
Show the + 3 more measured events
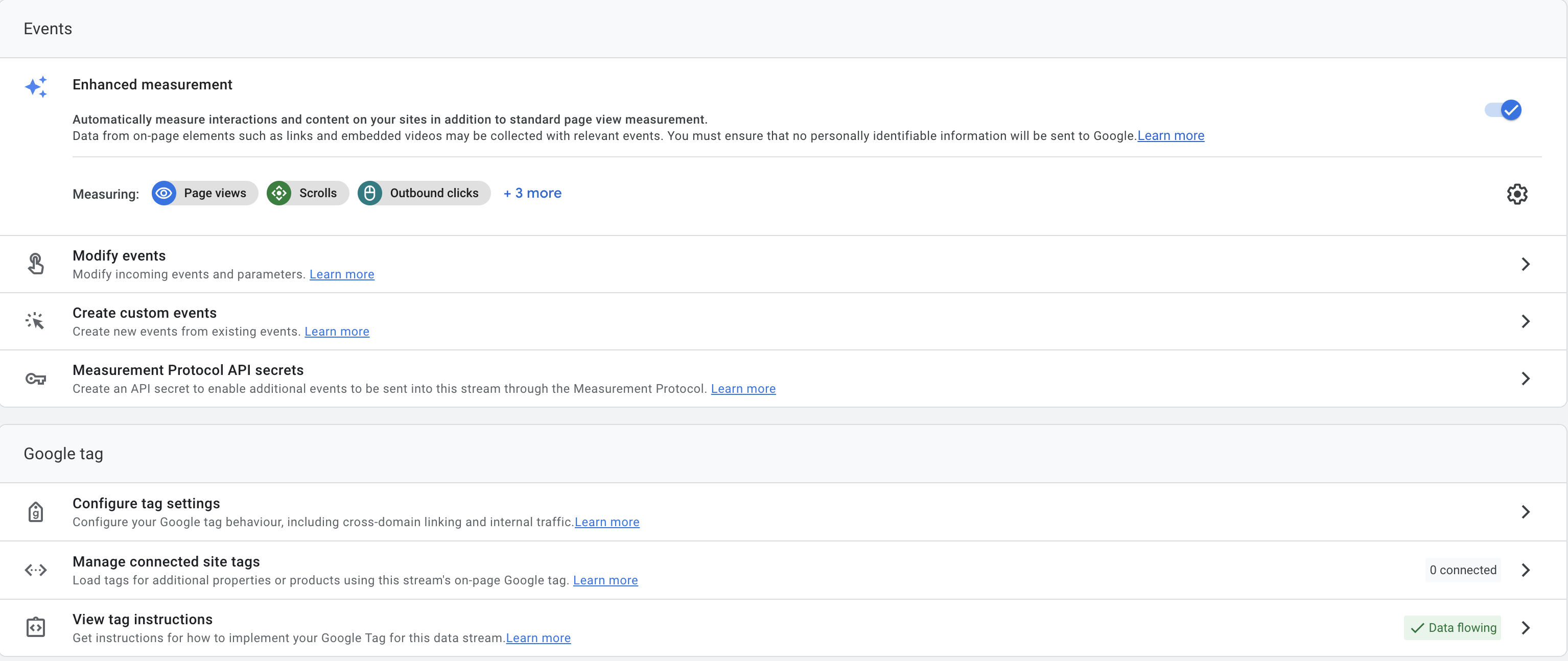click(532, 193)
